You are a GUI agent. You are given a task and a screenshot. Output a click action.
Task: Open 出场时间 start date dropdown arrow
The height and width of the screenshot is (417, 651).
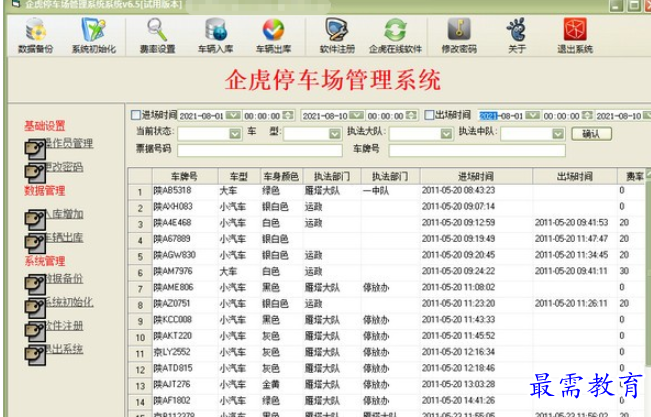532,115
